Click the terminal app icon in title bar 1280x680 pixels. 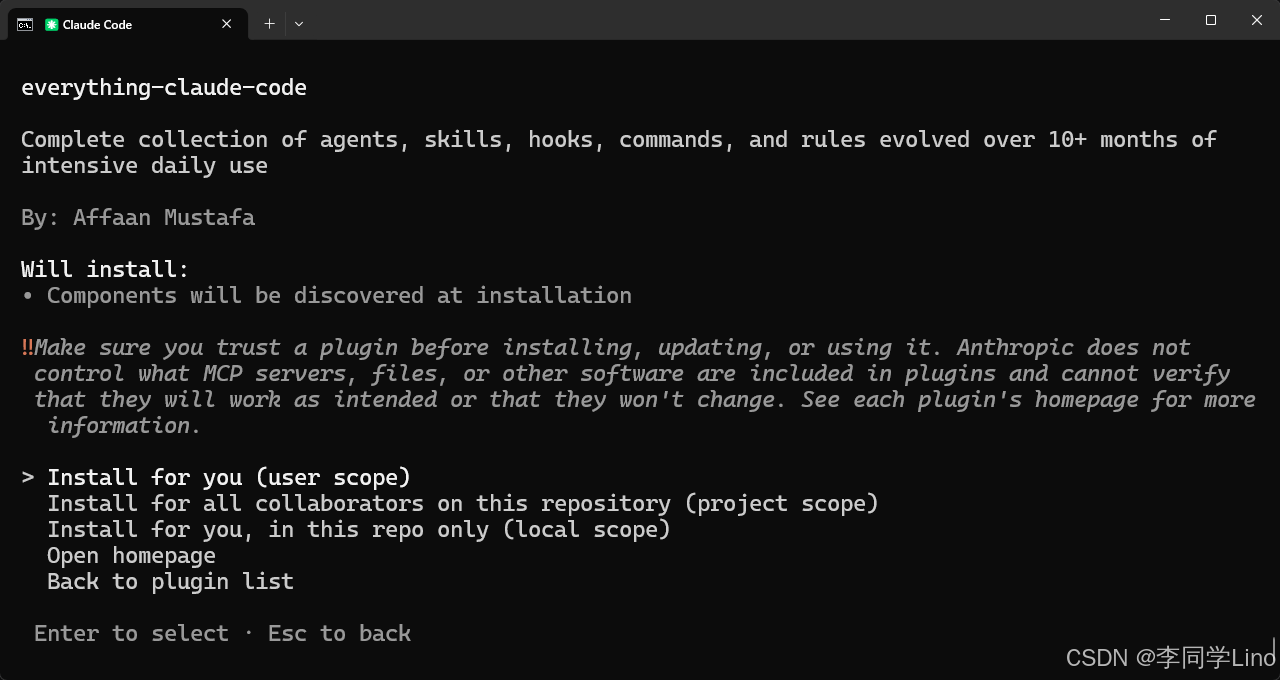point(25,24)
